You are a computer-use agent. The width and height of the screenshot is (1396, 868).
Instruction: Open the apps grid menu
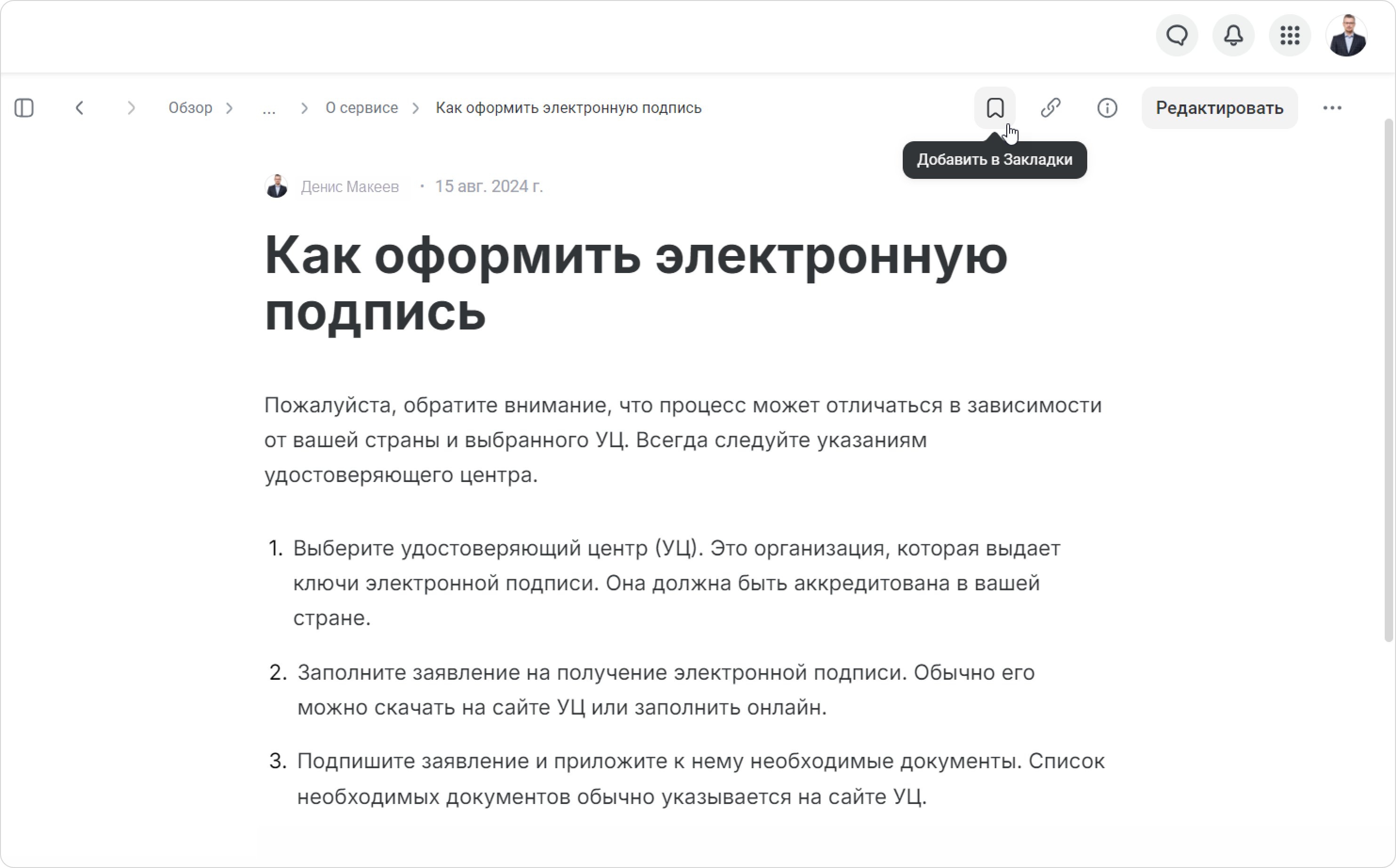click(1290, 36)
